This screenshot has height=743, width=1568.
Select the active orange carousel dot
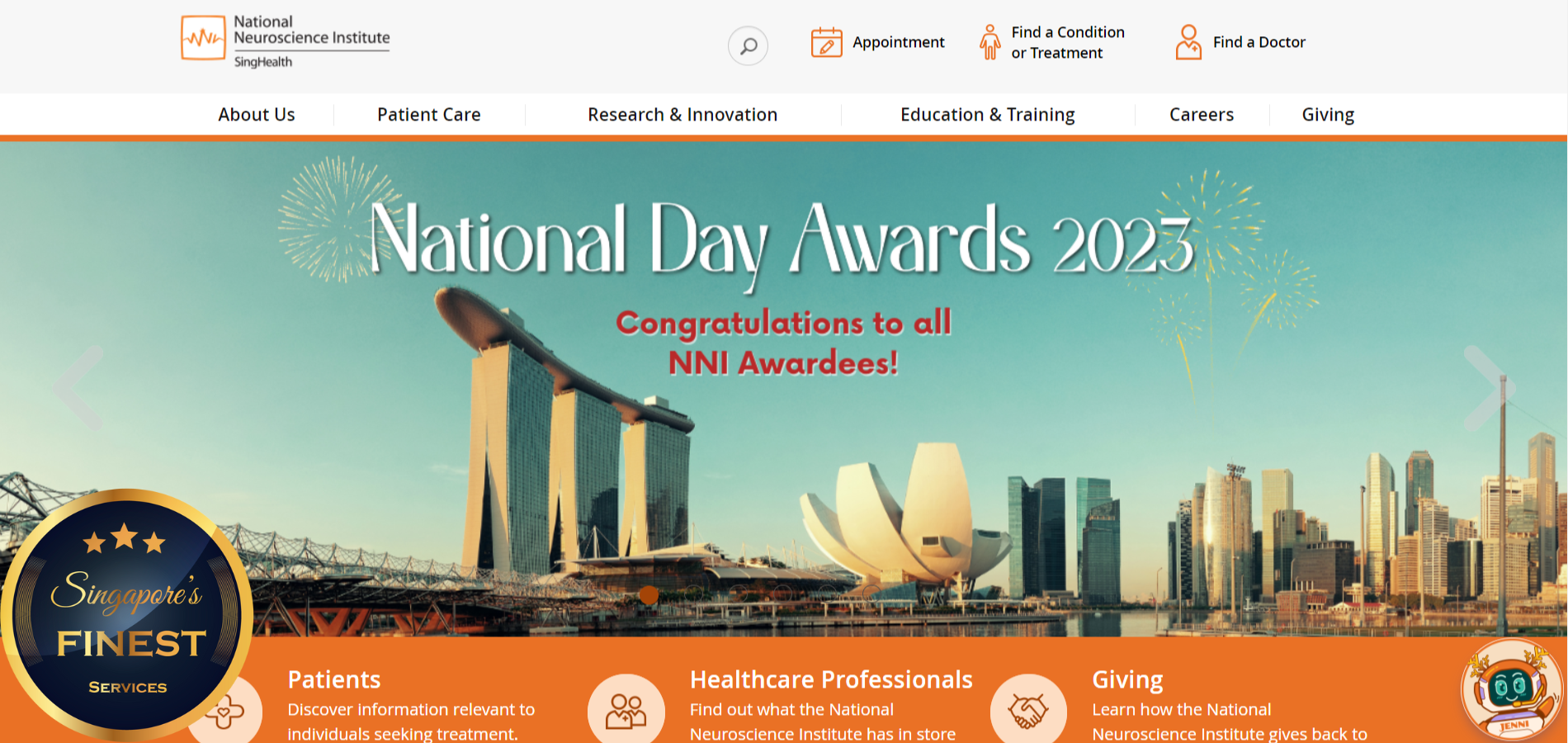(x=649, y=594)
